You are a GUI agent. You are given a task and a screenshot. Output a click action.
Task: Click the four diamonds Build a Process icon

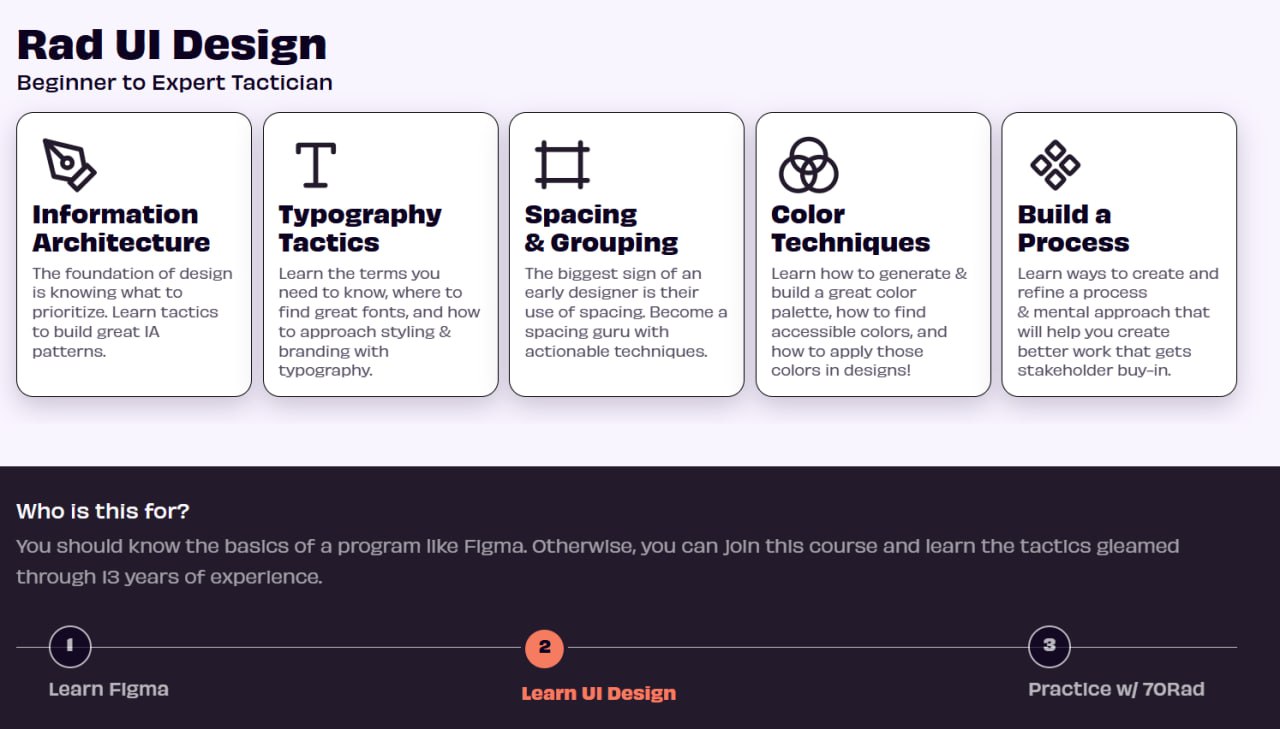click(1055, 165)
